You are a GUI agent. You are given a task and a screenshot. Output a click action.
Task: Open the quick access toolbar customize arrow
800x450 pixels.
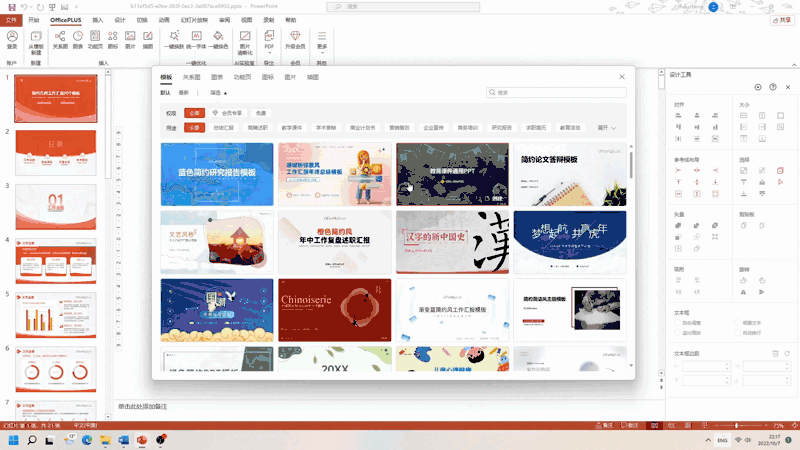(x=77, y=7)
